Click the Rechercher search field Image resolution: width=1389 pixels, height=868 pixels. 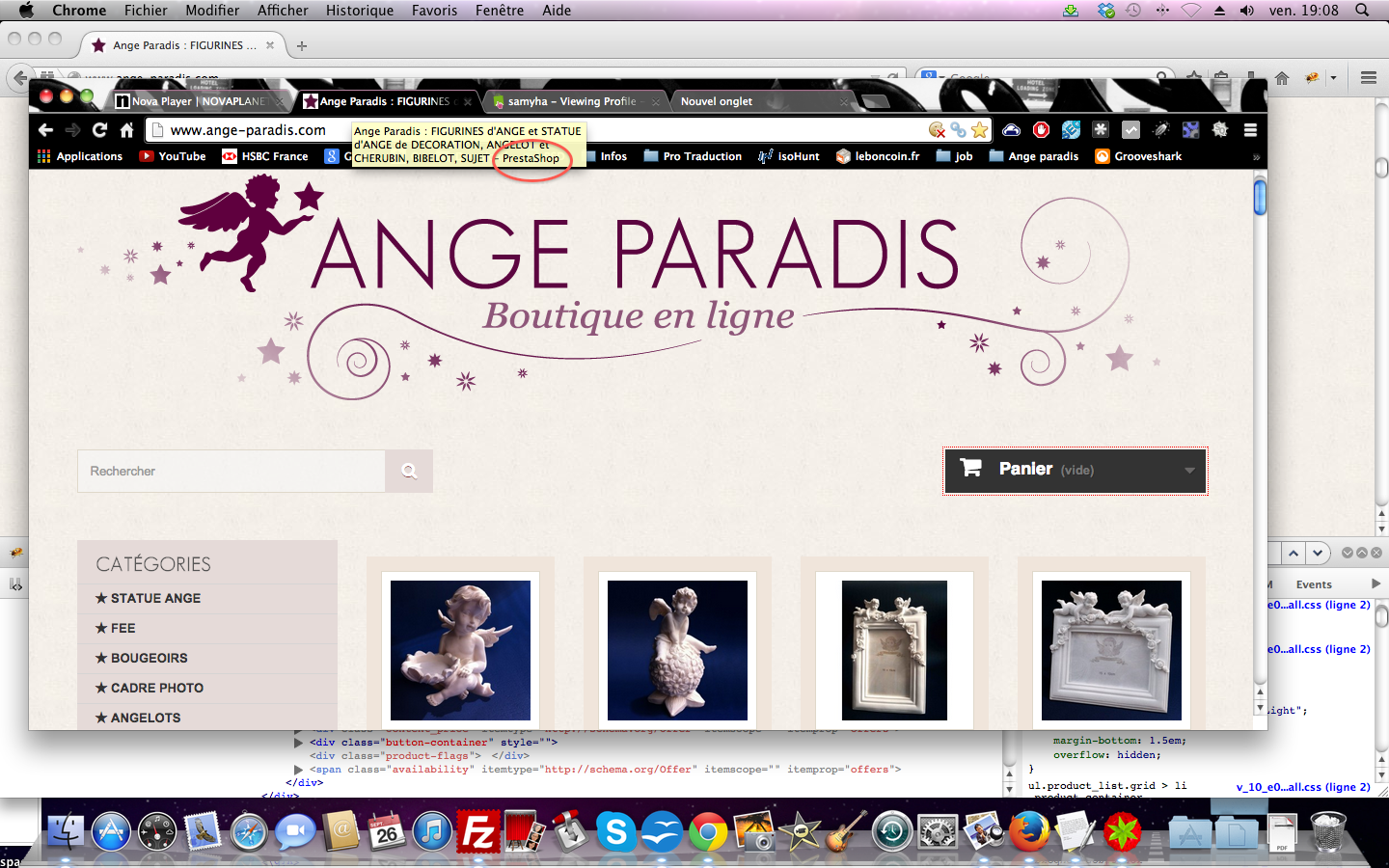point(231,471)
